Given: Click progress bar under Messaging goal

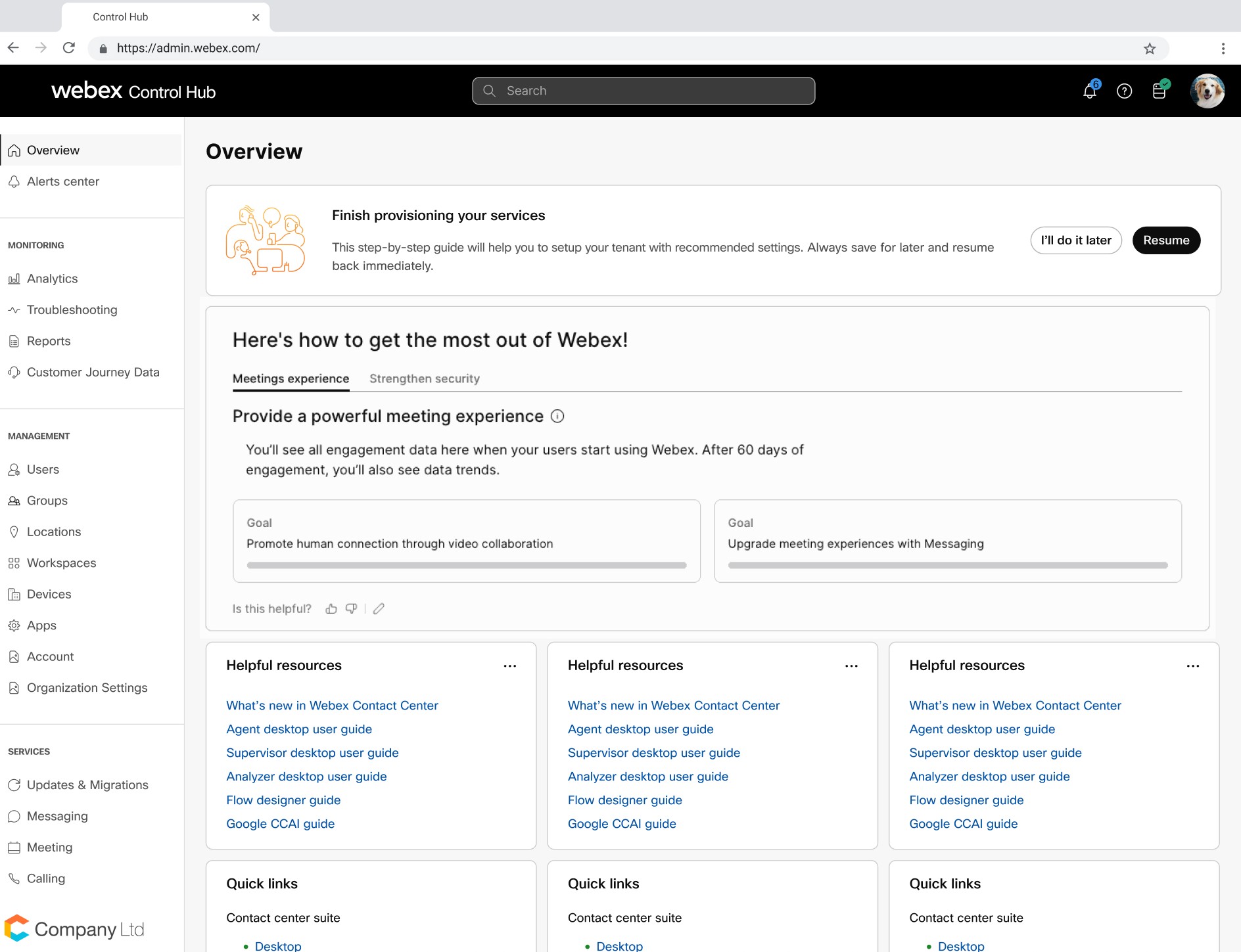Looking at the screenshot, I should coord(948,565).
